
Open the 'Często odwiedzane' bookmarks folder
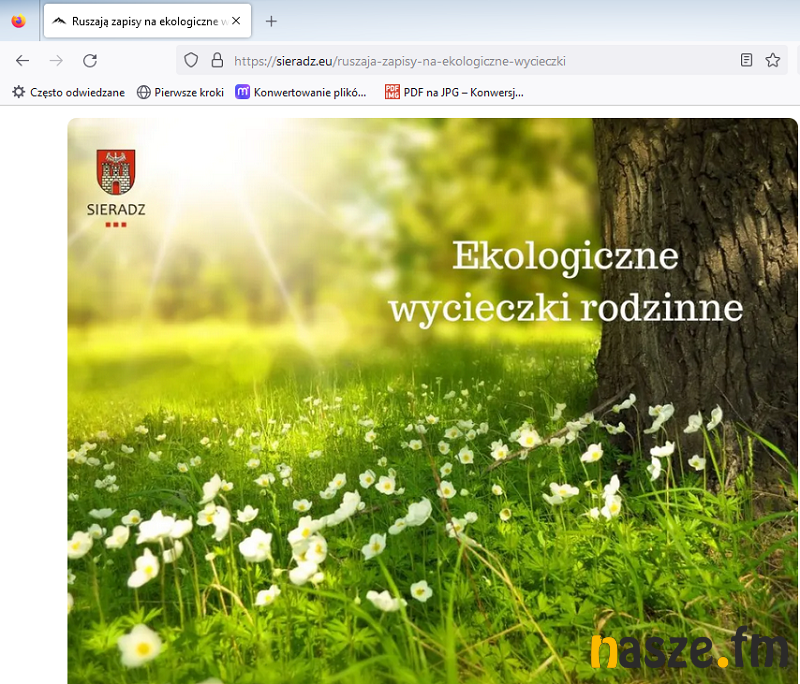[68, 92]
